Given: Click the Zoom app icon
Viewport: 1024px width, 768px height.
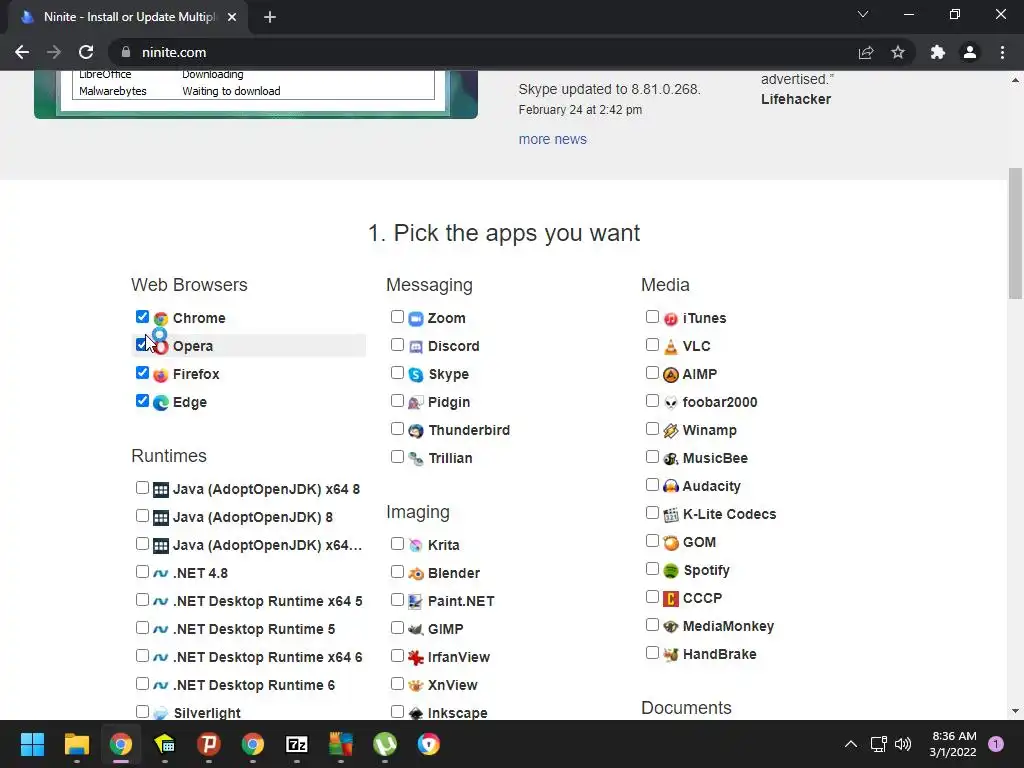Looking at the screenshot, I should point(416,319).
